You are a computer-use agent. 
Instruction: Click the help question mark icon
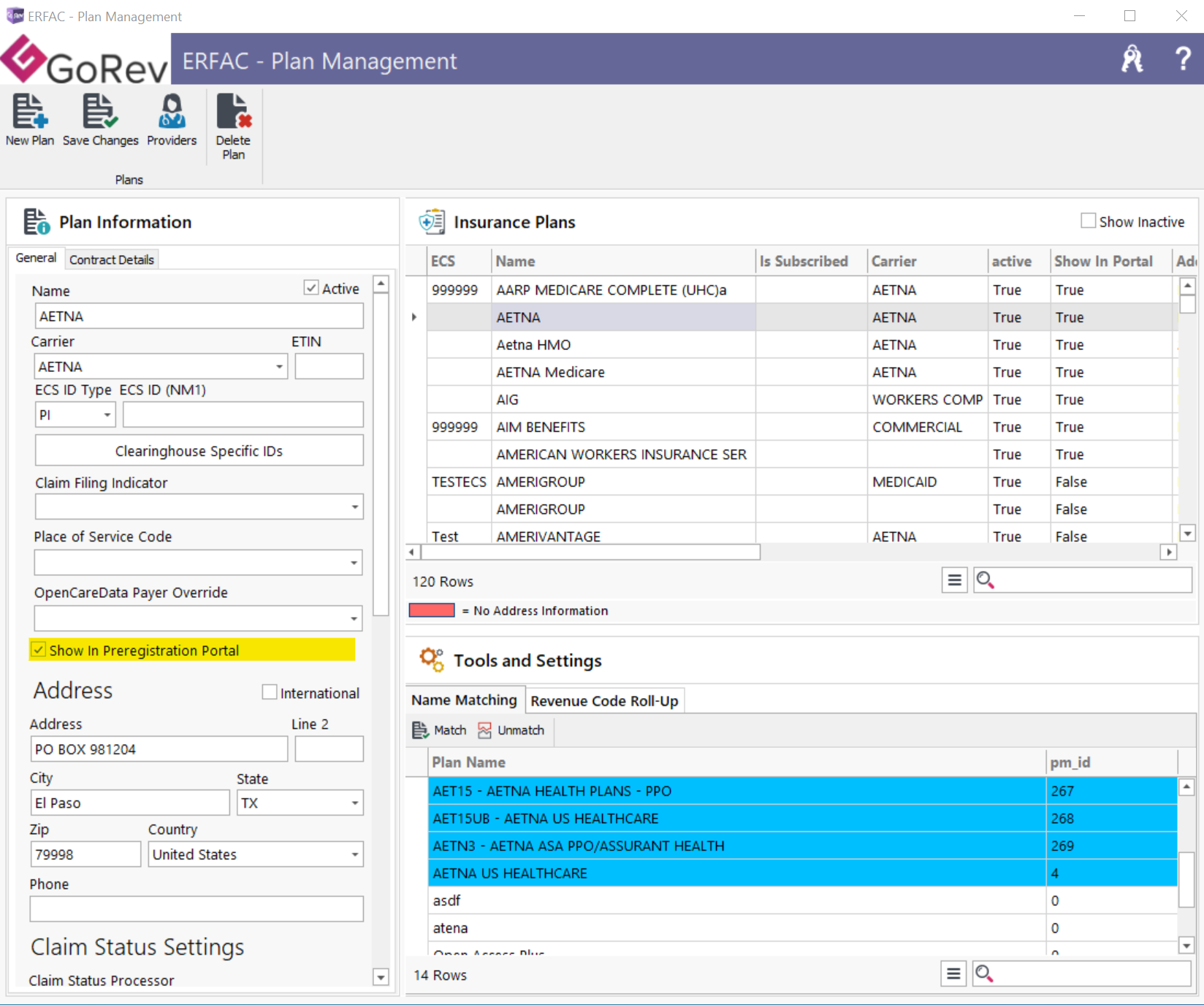pyautogui.click(x=1183, y=58)
